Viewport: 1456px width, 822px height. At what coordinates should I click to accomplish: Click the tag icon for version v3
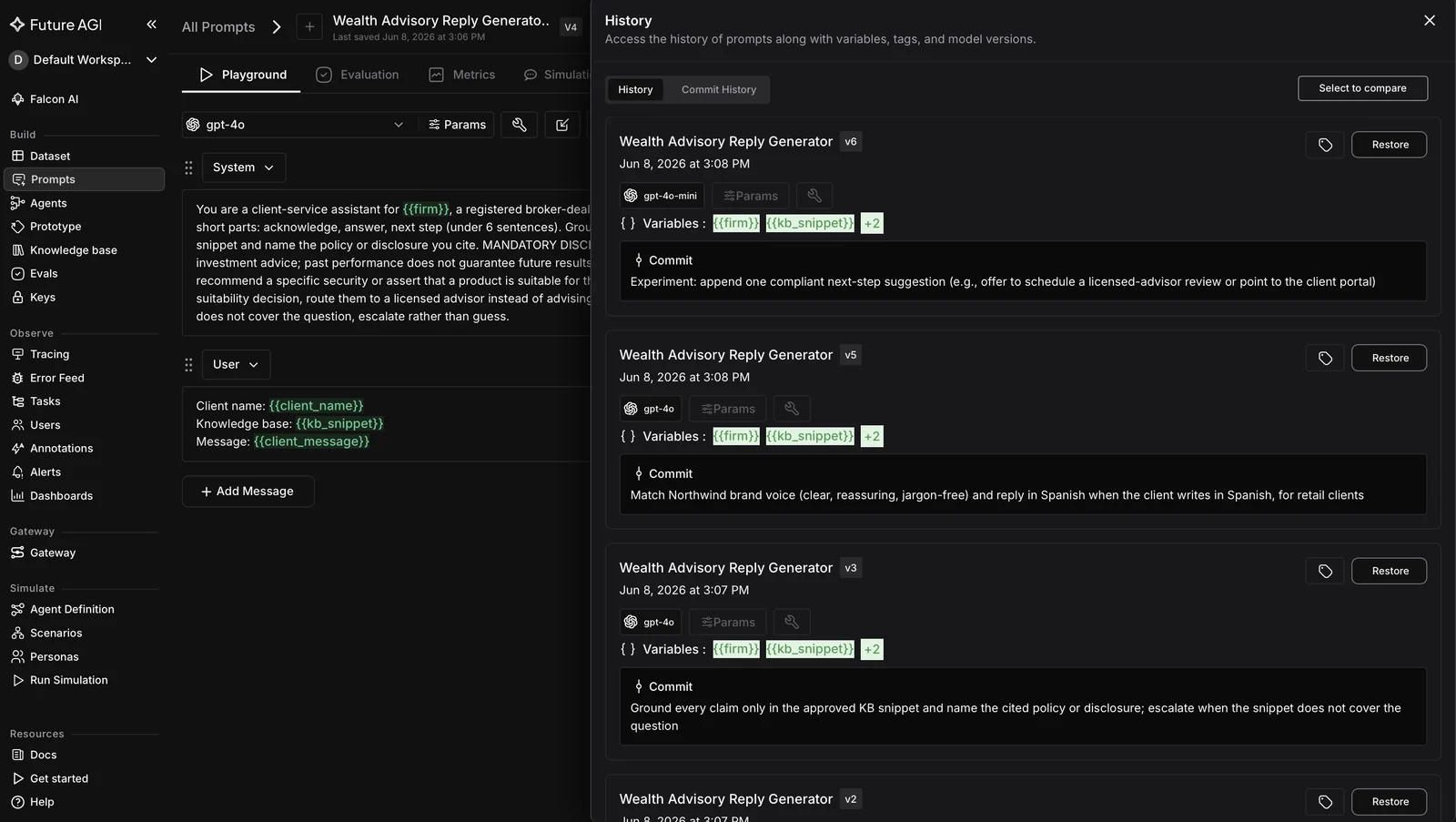pyautogui.click(x=1325, y=571)
